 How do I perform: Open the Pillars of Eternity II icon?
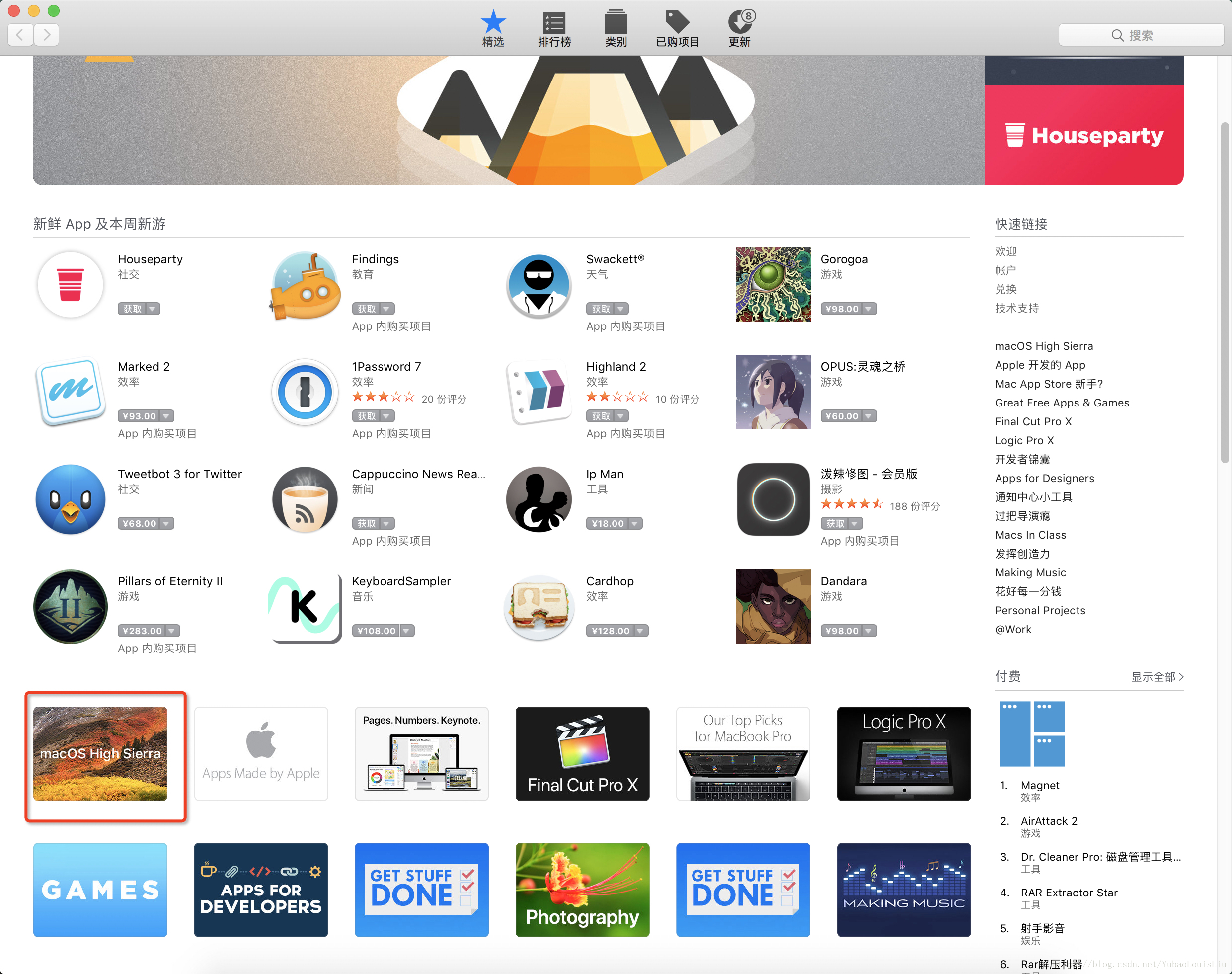[70, 606]
